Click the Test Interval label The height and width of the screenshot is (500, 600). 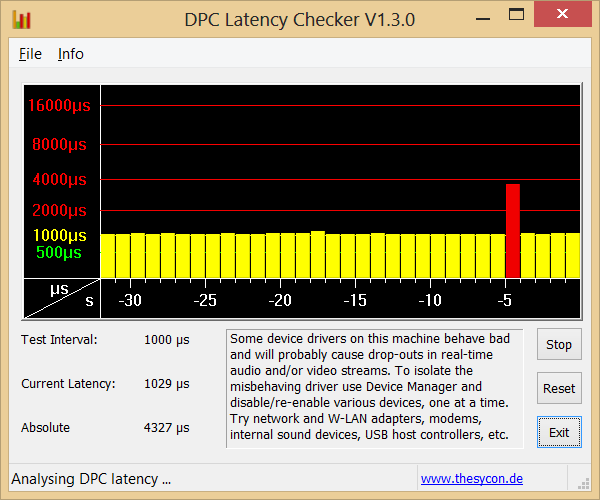[x=59, y=339]
